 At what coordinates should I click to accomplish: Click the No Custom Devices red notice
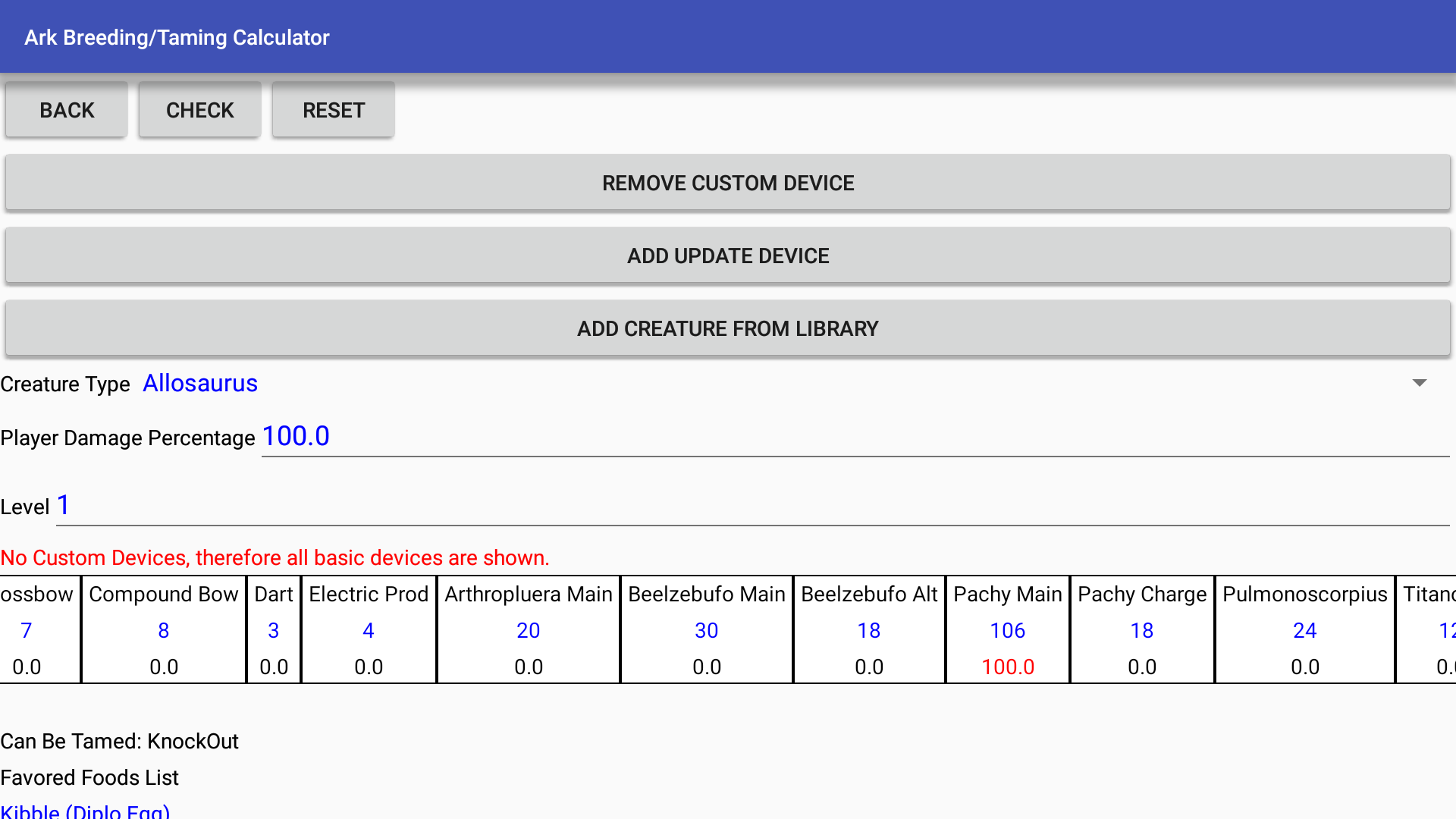coord(275,557)
